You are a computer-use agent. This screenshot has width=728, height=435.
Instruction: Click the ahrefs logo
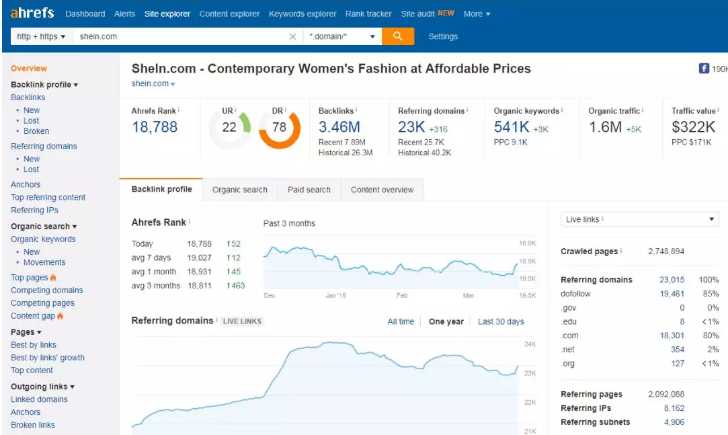tap(32, 13)
